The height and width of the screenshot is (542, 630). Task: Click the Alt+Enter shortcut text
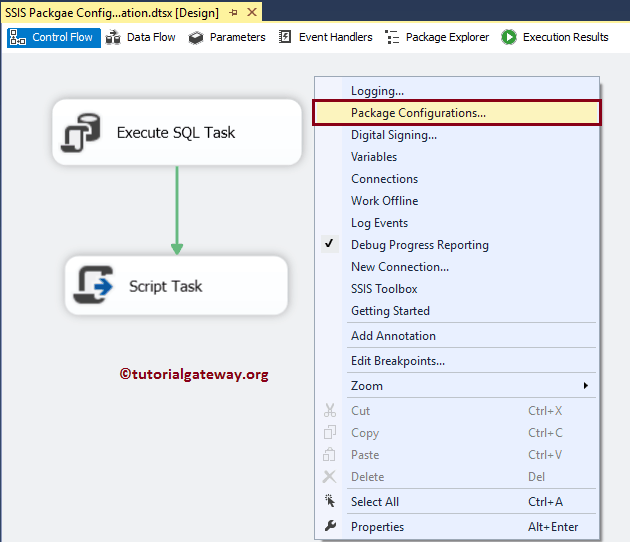pos(553,527)
